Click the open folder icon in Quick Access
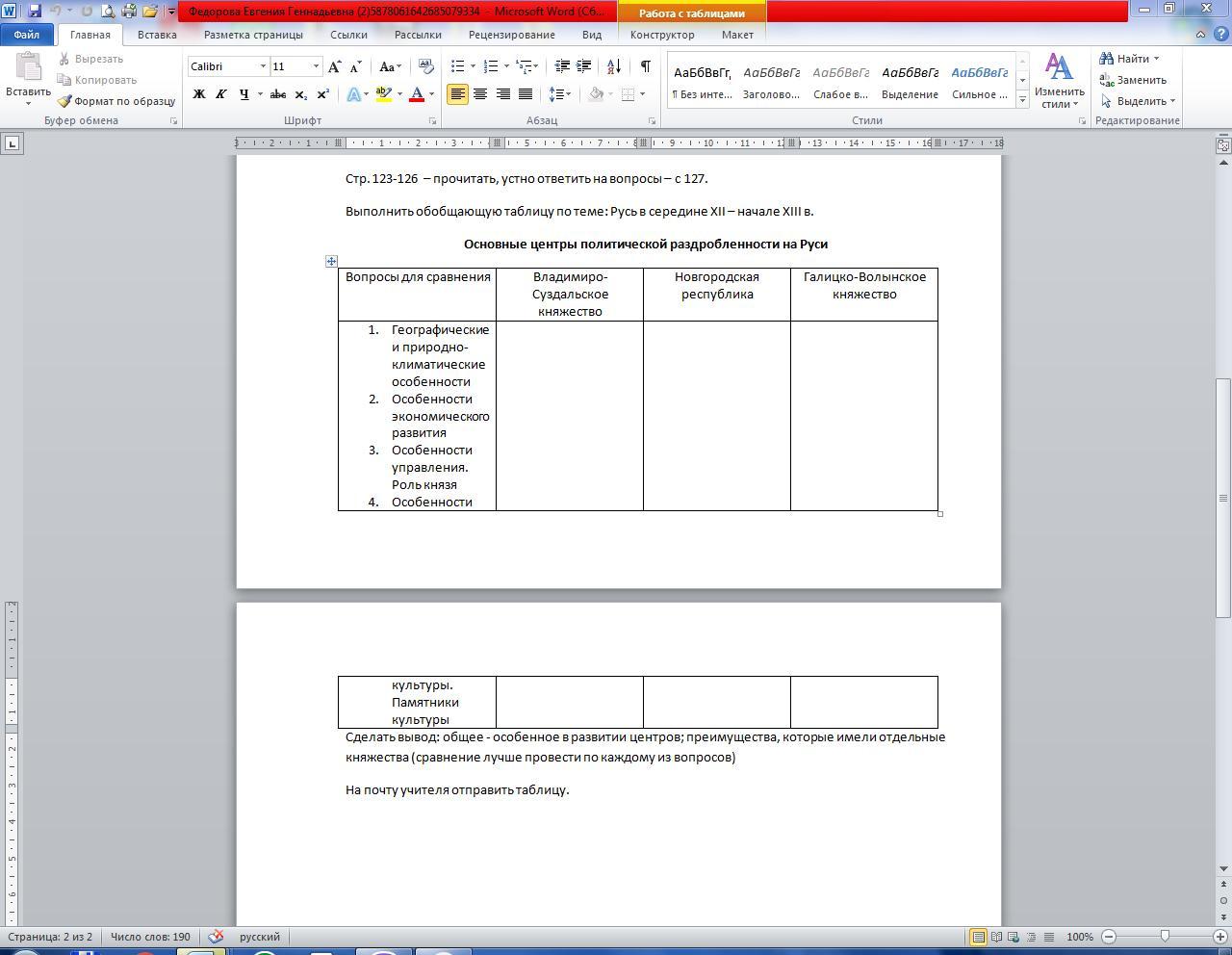The height and width of the screenshot is (955, 1232). point(150,12)
